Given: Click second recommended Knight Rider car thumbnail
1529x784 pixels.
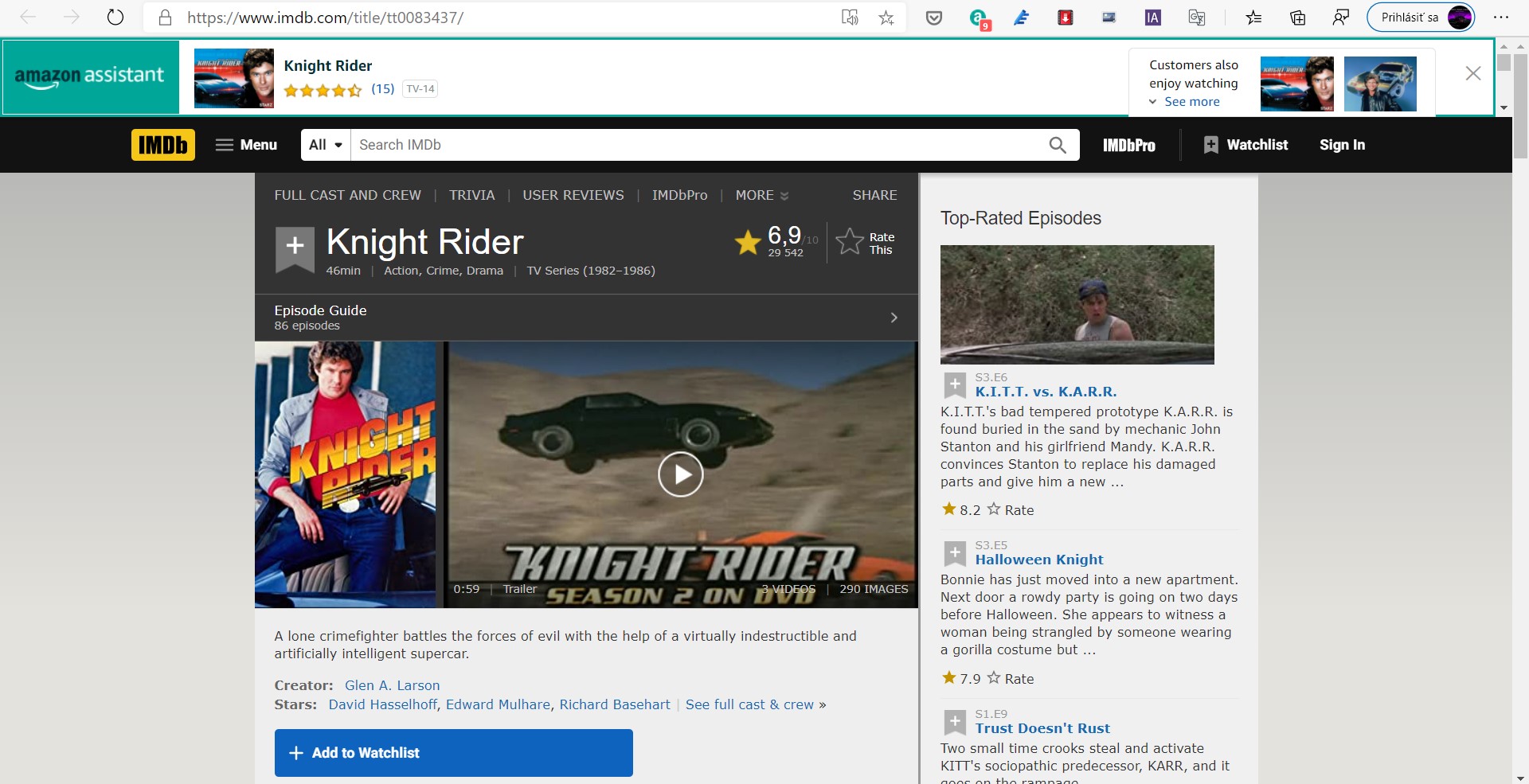Looking at the screenshot, I should click(1380, 84).
